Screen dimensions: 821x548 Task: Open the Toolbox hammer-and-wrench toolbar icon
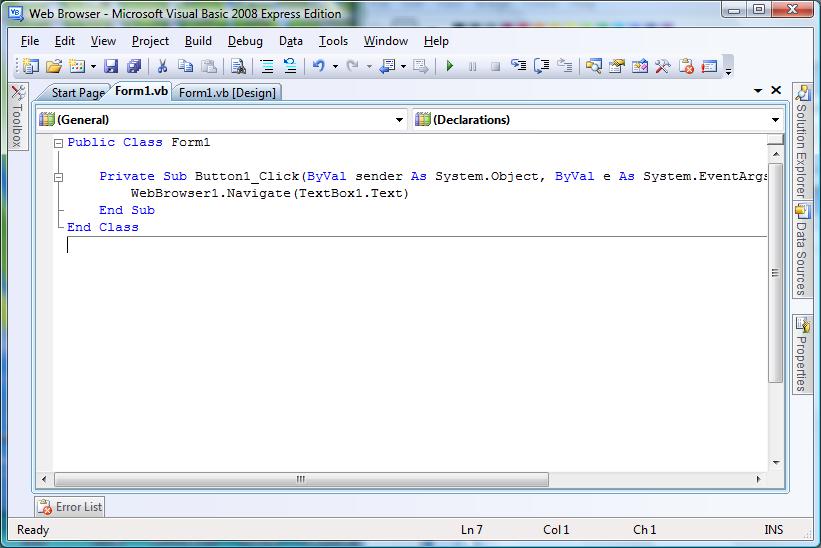coord(663,66)
